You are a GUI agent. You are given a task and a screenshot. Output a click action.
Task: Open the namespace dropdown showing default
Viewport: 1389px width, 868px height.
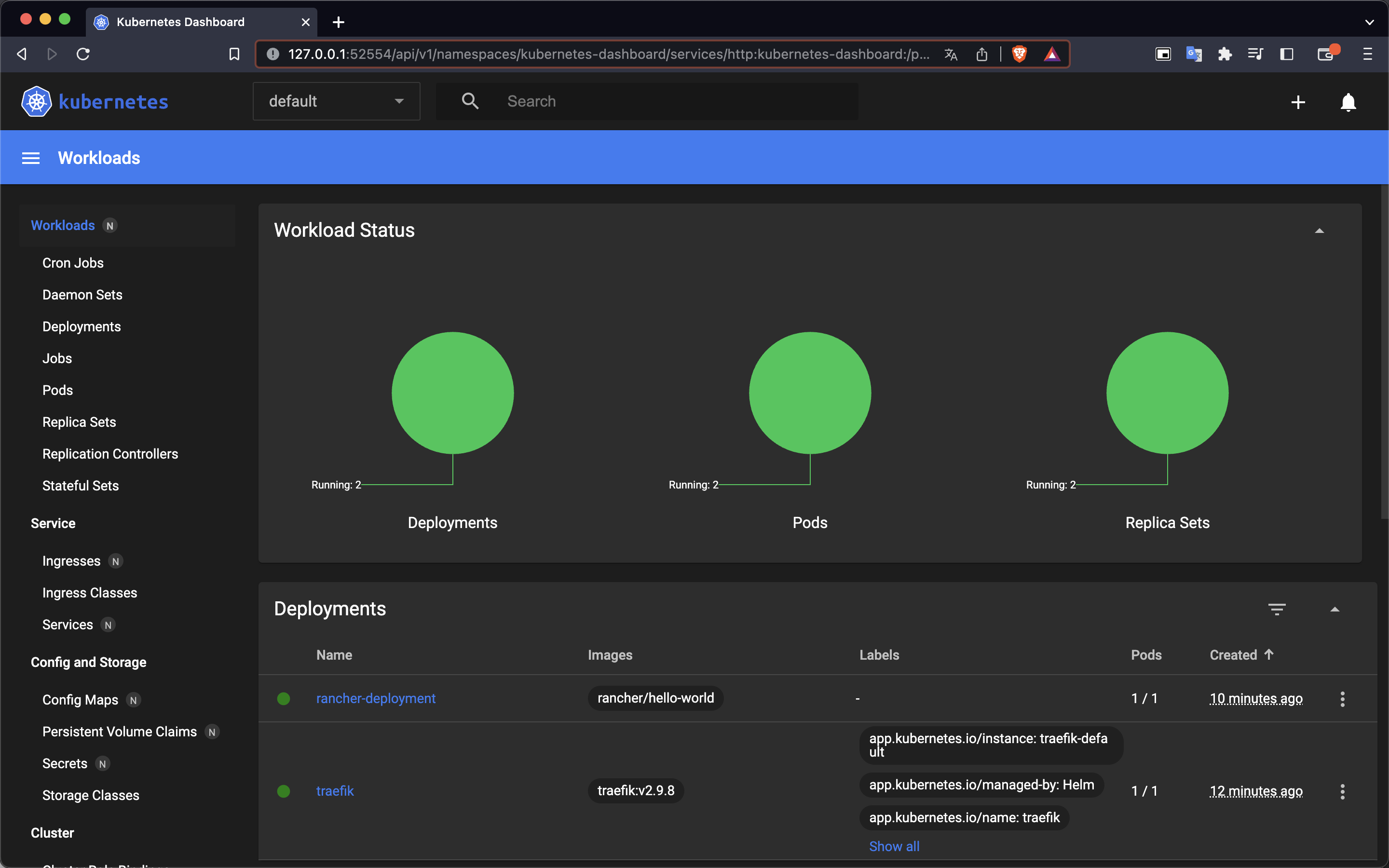(336, 101)
